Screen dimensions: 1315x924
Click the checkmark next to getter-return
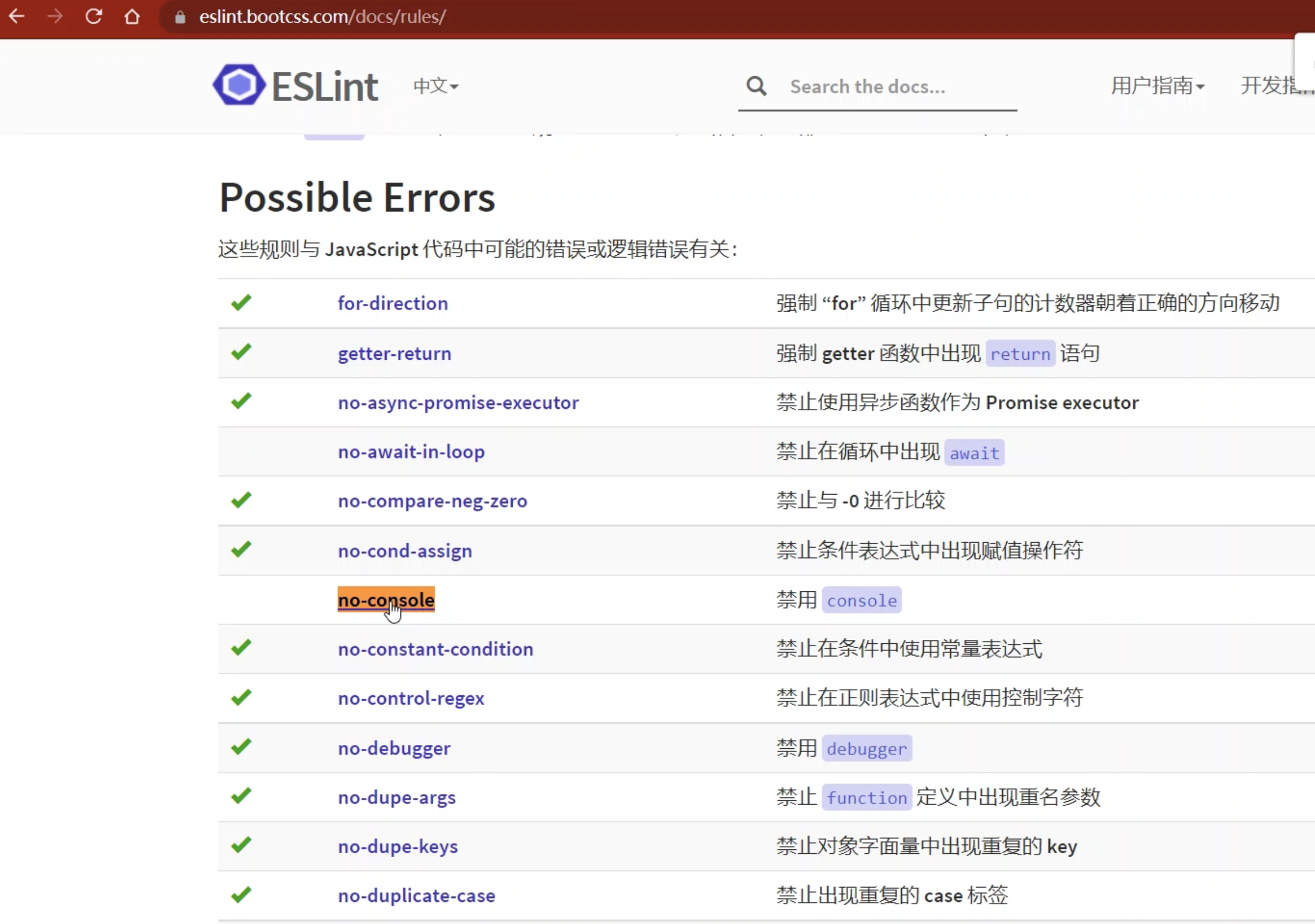(x=241, y=351)
